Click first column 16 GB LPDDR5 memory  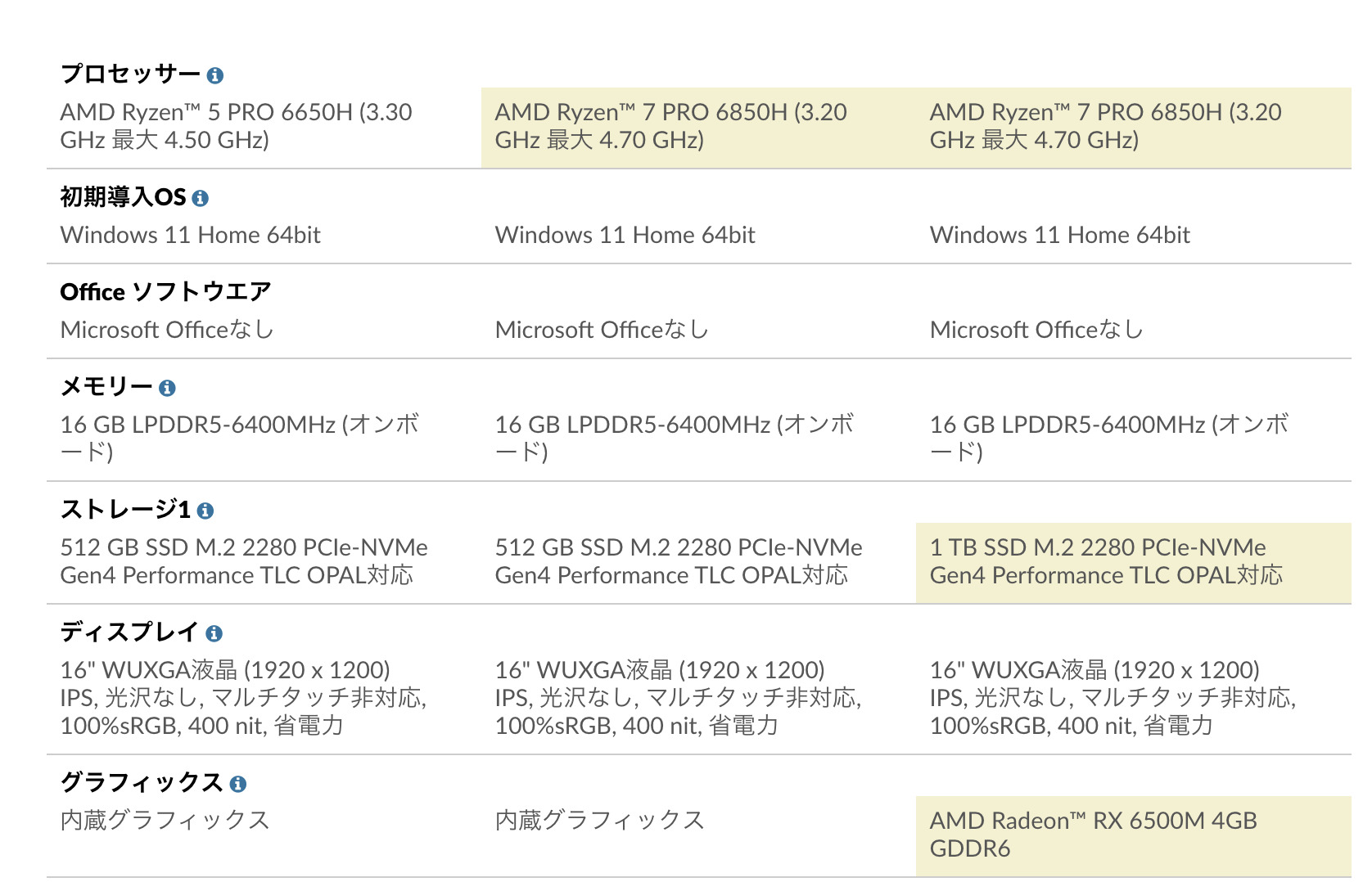coord(240,439)
